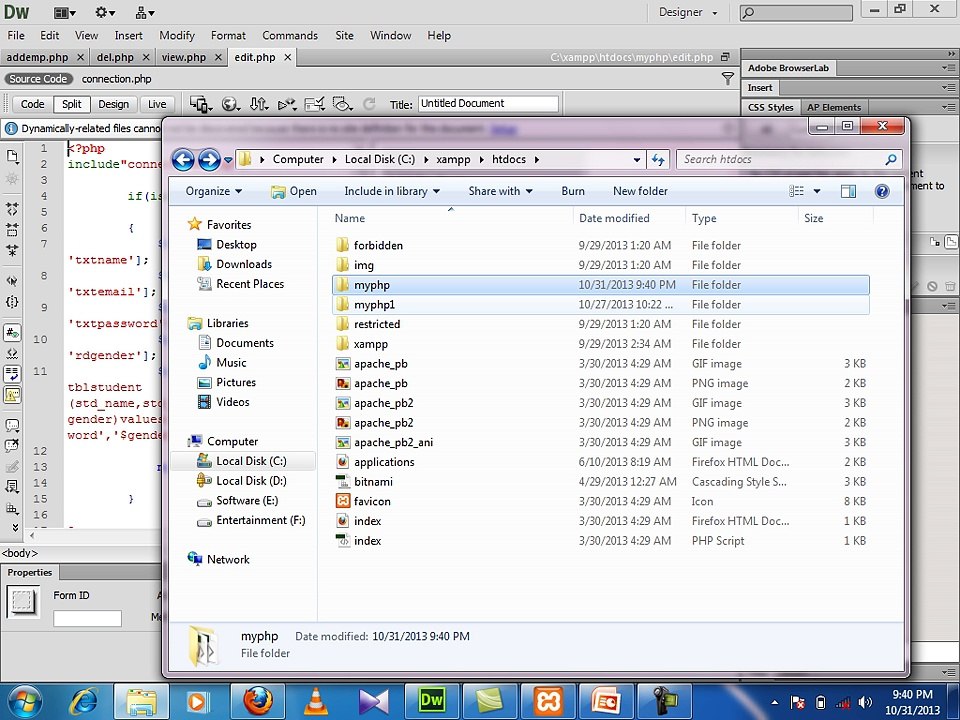The width and height of the screenshot is (960, 720).
Task: Click the Inspect/multiscreen toolbar icon
Action: (200, 104)
